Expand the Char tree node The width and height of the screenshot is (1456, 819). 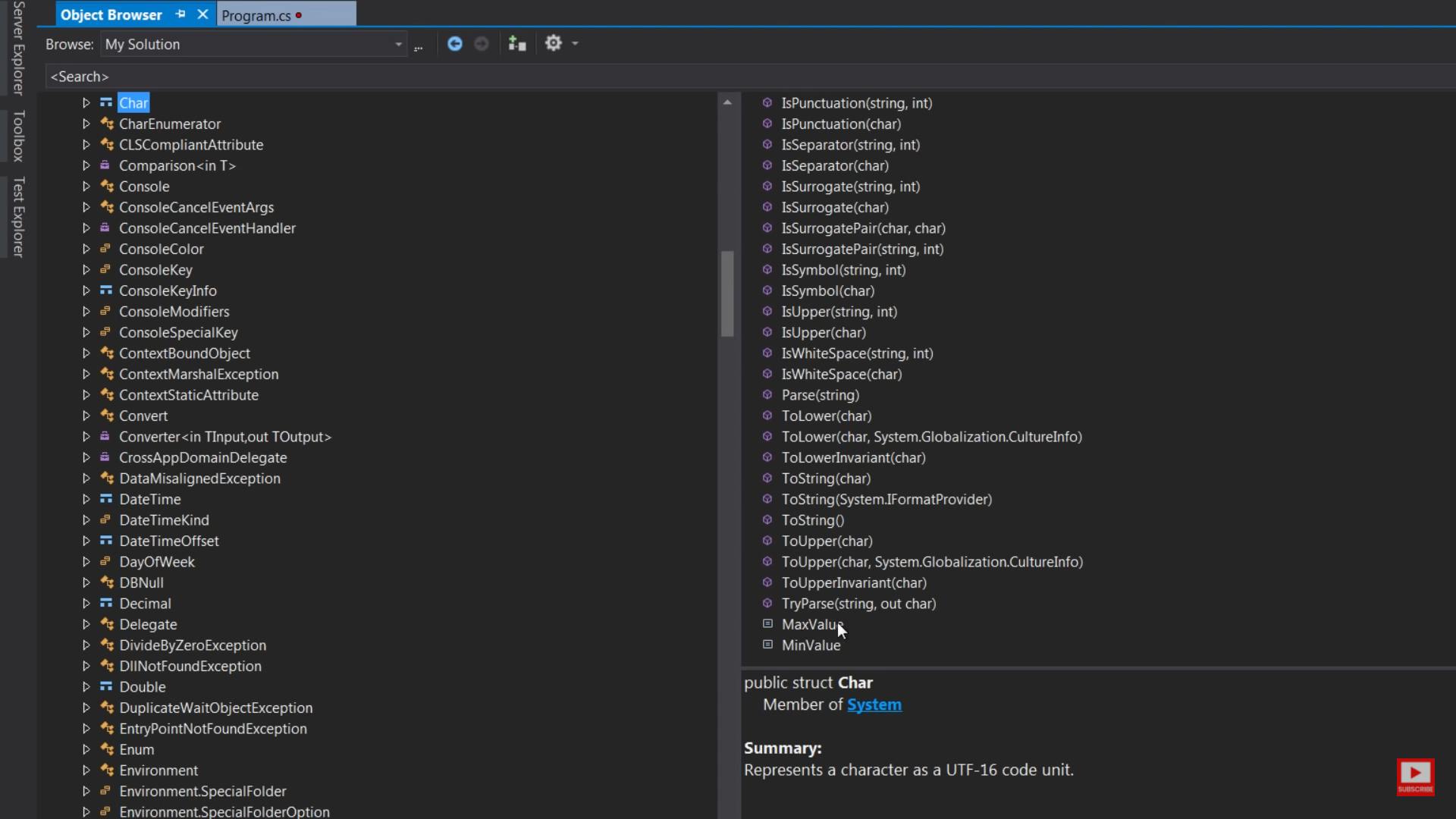click(x=86, y=102)
